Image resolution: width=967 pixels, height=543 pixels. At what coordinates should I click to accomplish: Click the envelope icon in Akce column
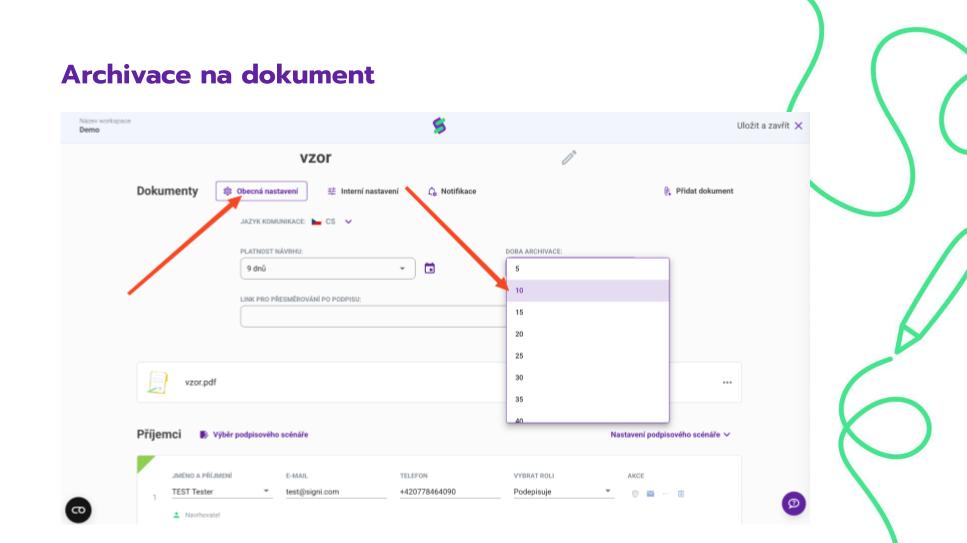tap(650, 493)
